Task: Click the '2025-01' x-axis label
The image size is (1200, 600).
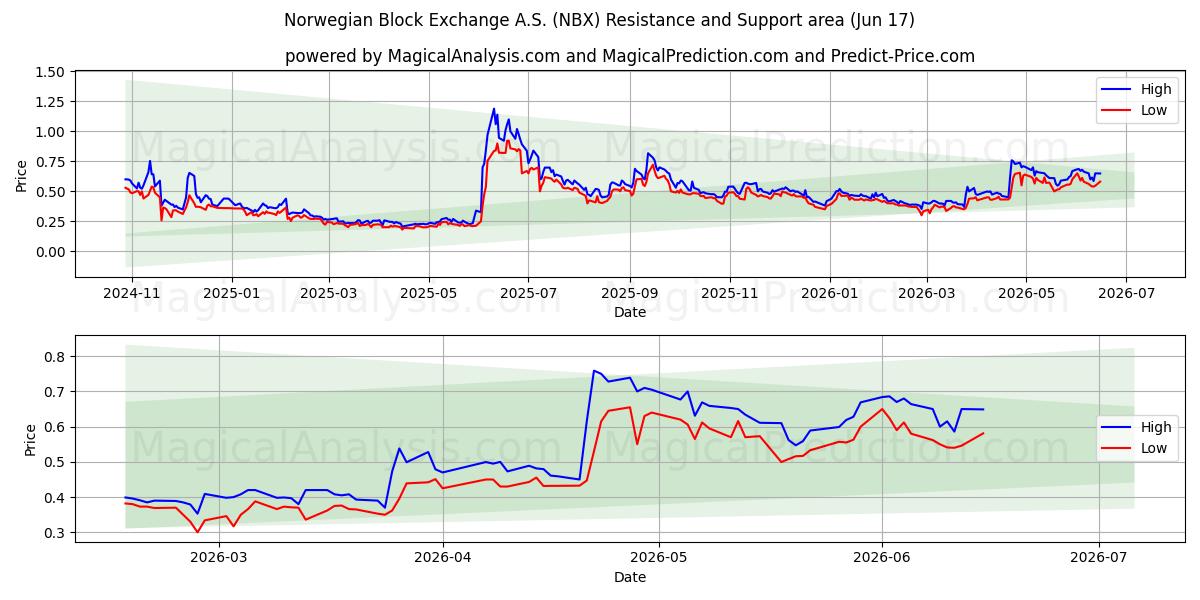Action: pyautogui.click(x=231, y=295)
